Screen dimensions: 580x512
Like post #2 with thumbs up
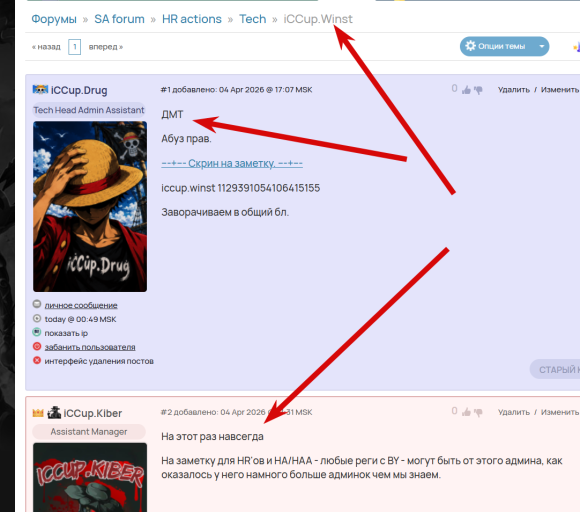(466, 412)
